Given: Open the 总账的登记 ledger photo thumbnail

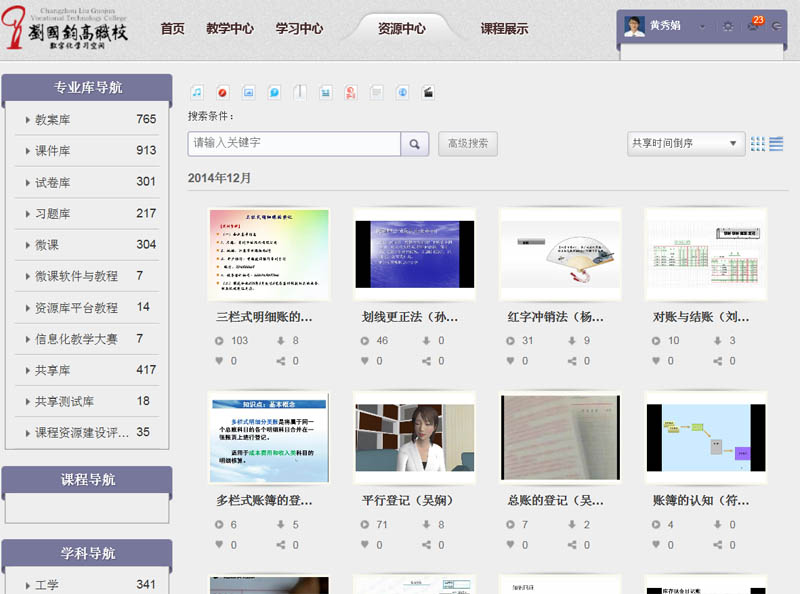Looking at the screenshot, I should (560, 438).
